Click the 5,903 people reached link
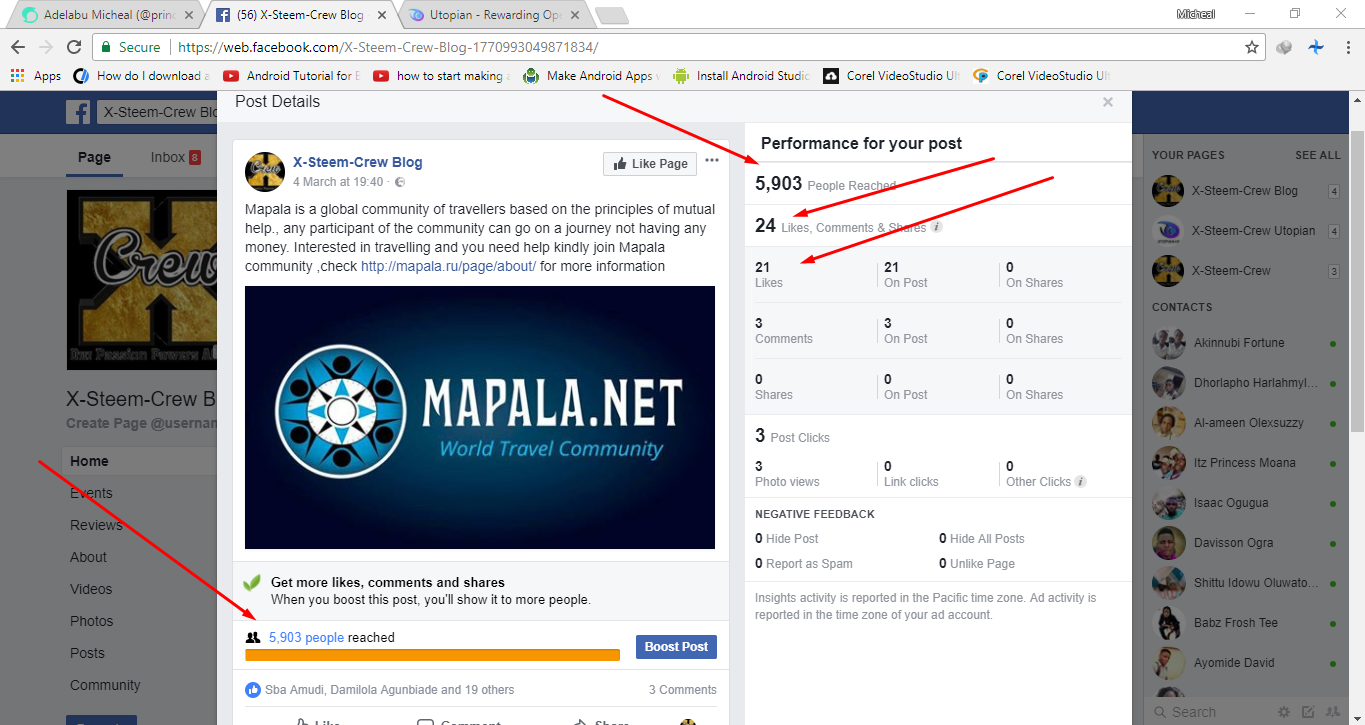This screenshot has width=1365, height=725. coord(306,637)
